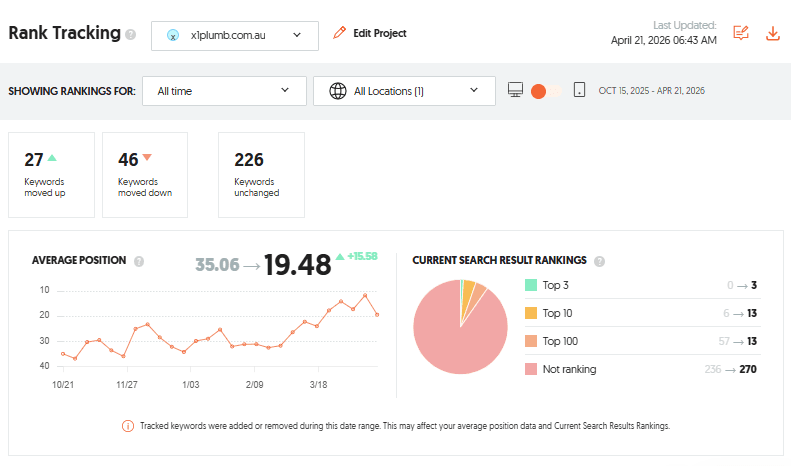Click the Top 100 orange legend swatch

tap(531, 341)
